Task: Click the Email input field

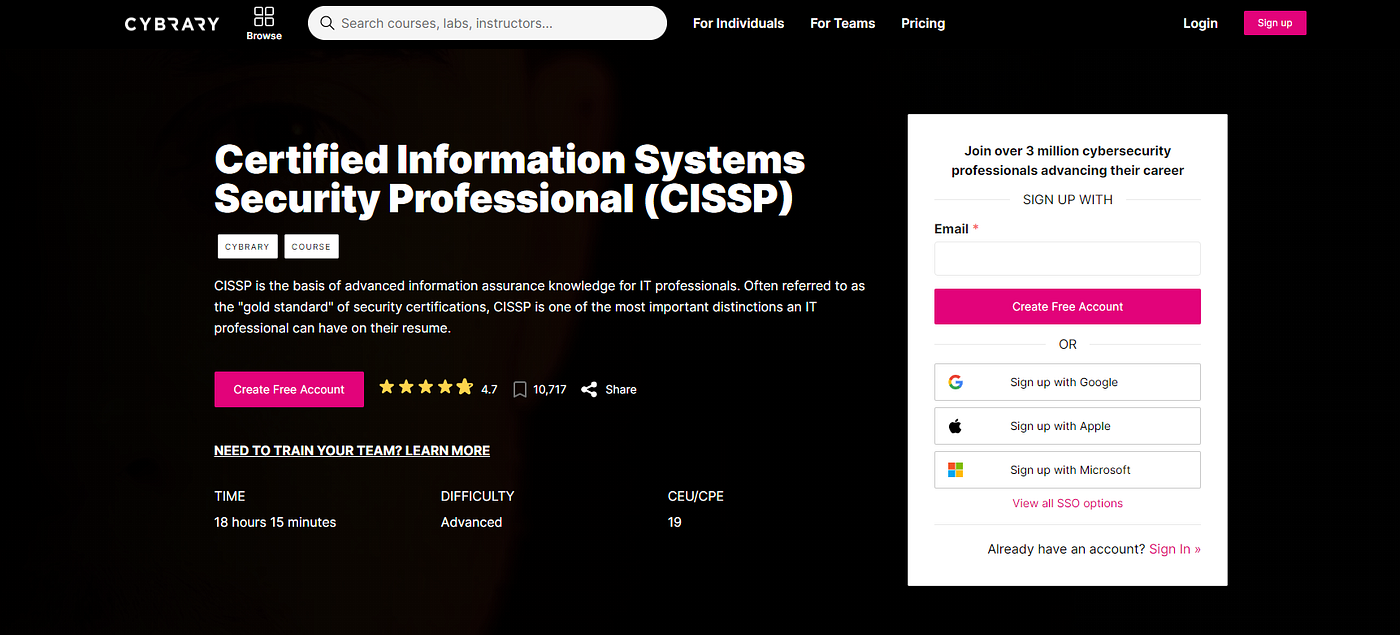Action: [1067, 258]
